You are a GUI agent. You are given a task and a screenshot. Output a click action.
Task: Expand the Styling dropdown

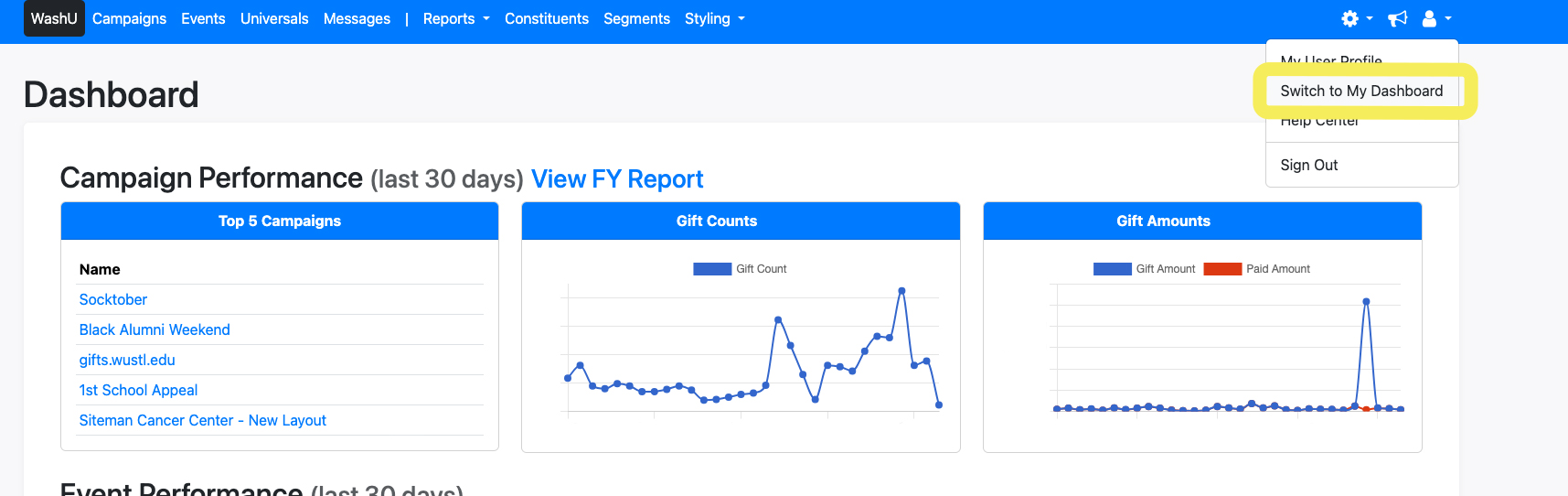coord(715,18)
